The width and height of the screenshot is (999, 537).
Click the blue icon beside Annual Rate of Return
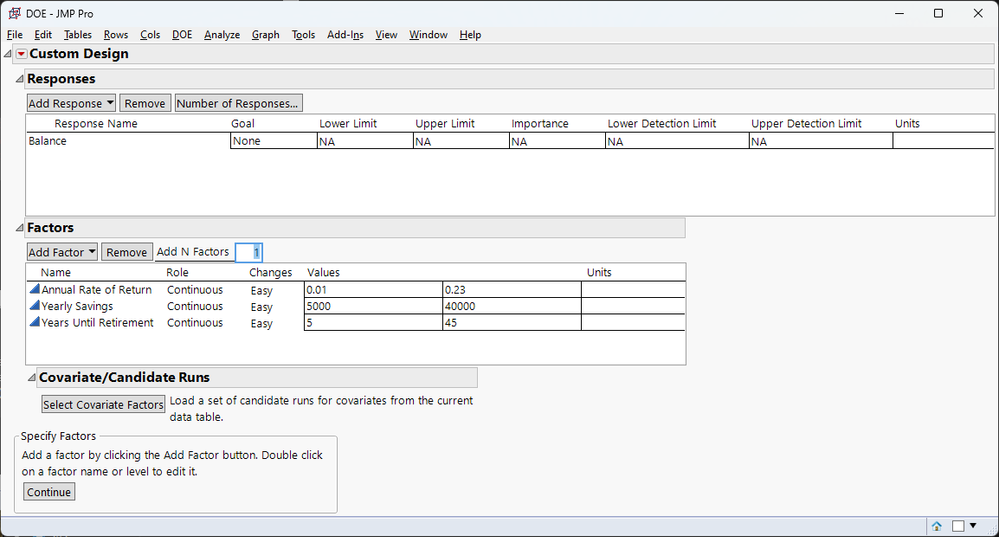[x=34, y=290]
